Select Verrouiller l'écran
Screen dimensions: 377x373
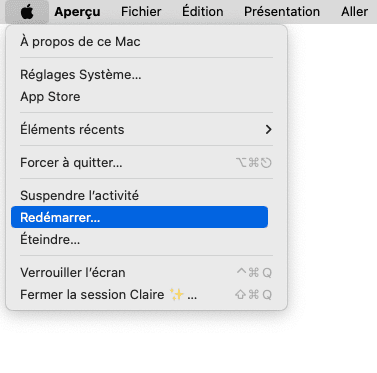[x=139, y=273]
